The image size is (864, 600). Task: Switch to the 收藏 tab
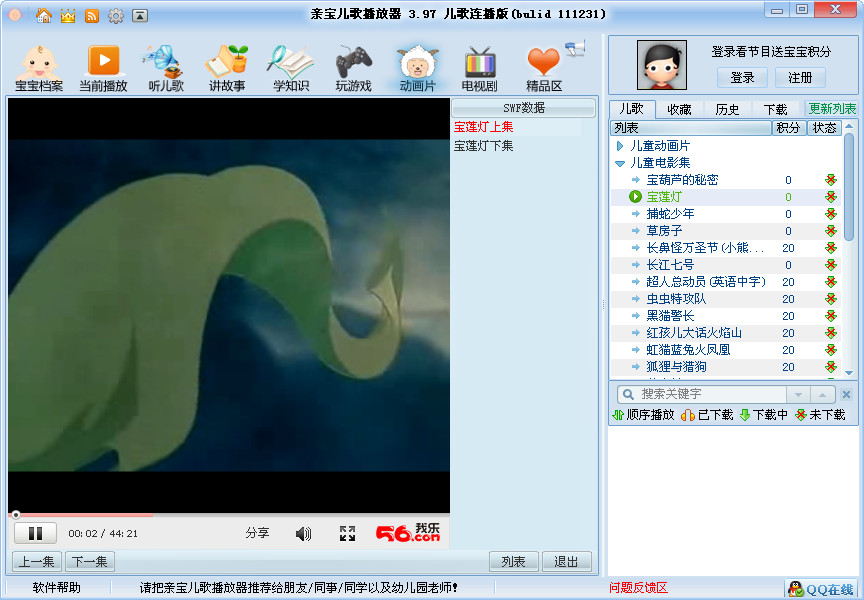[x=679, y=109]
